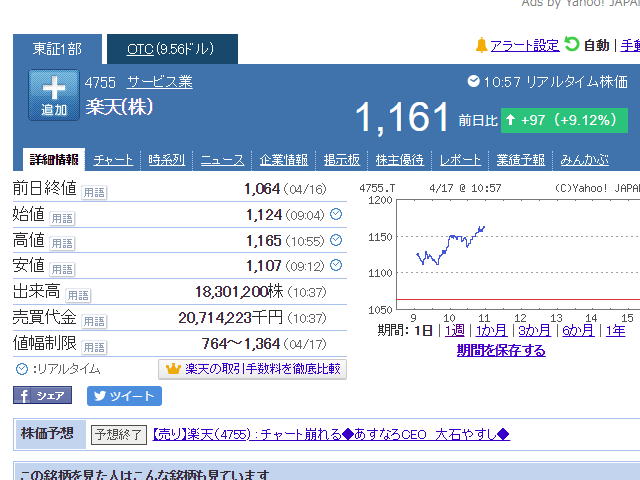Click the 予想終了 label box
The image size is (640, 480).
[x=118, y=435]
